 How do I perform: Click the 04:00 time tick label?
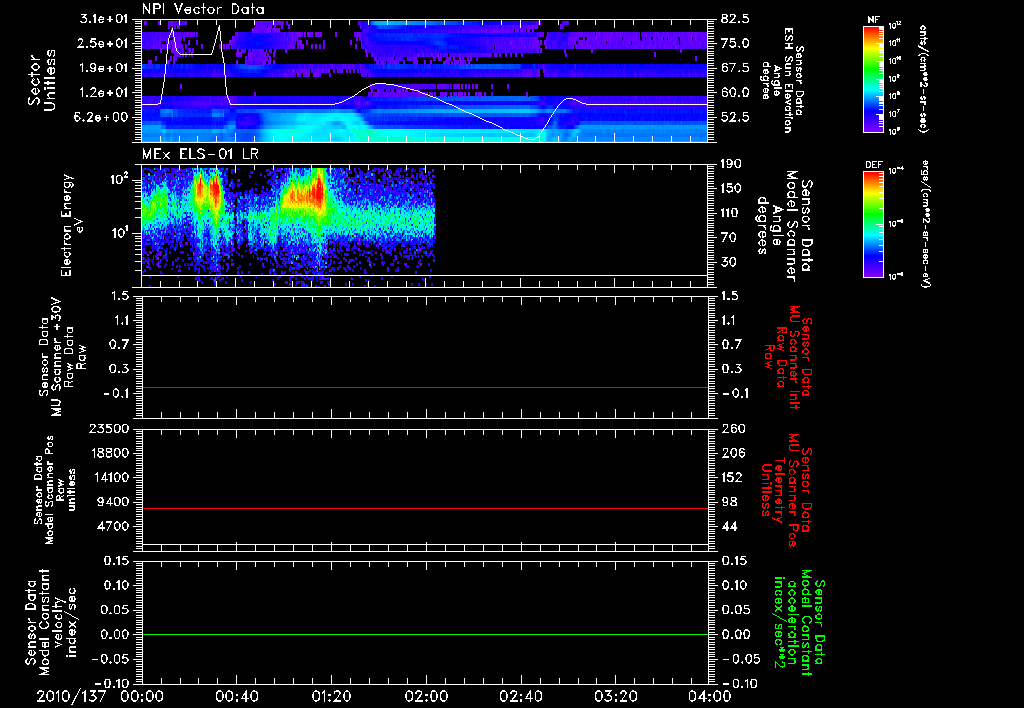(710, 696)
